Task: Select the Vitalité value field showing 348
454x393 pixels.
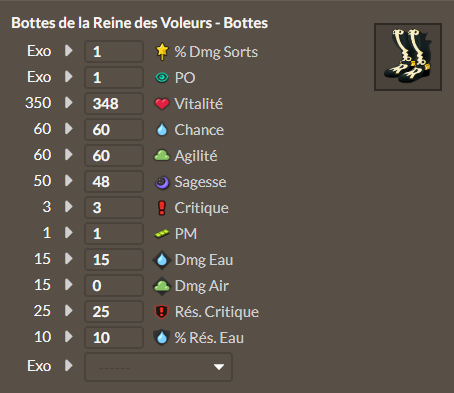Action: point(114,103)
